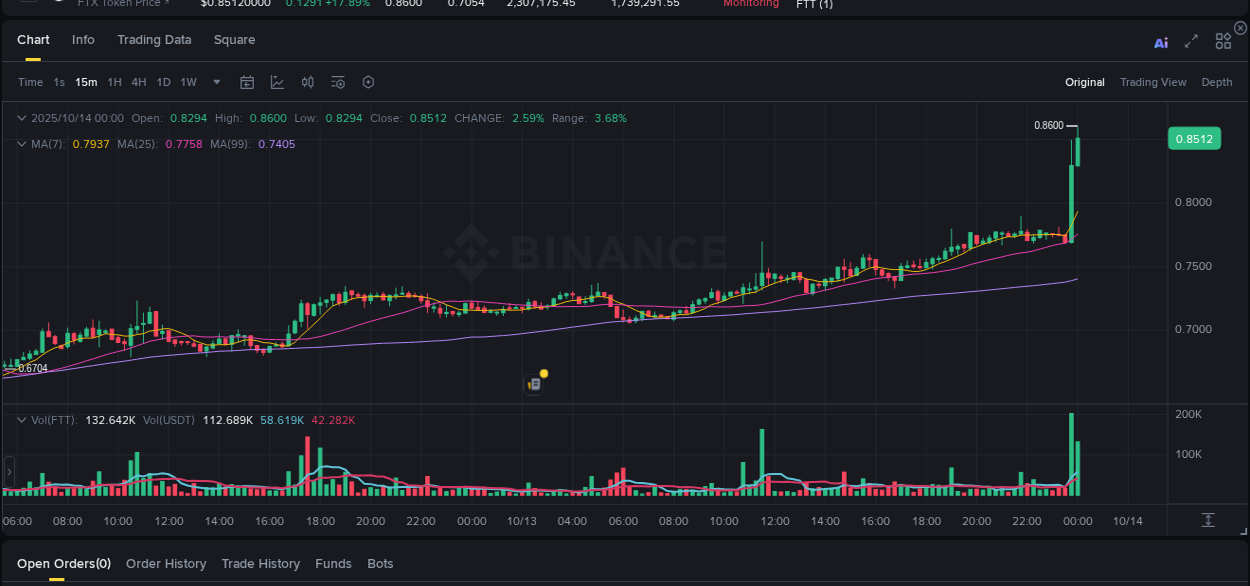Open the more intervals dropdown arrow
This screenshot has width=1250, height=586.
point(217,82)
